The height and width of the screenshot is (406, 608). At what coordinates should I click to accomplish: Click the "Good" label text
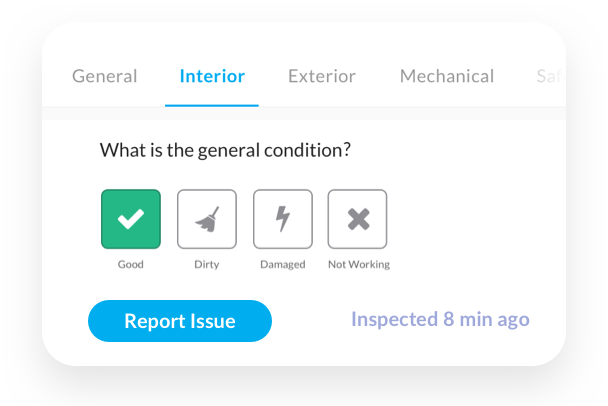(131, 265)
